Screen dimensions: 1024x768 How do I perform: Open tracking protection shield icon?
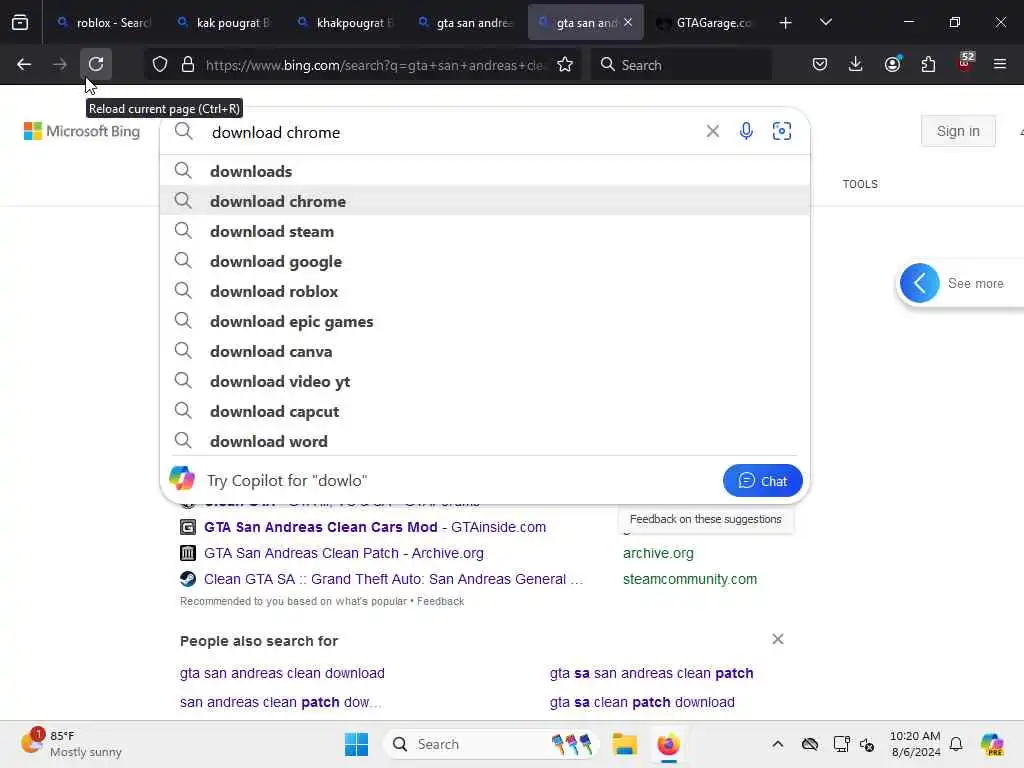(160, 64)
